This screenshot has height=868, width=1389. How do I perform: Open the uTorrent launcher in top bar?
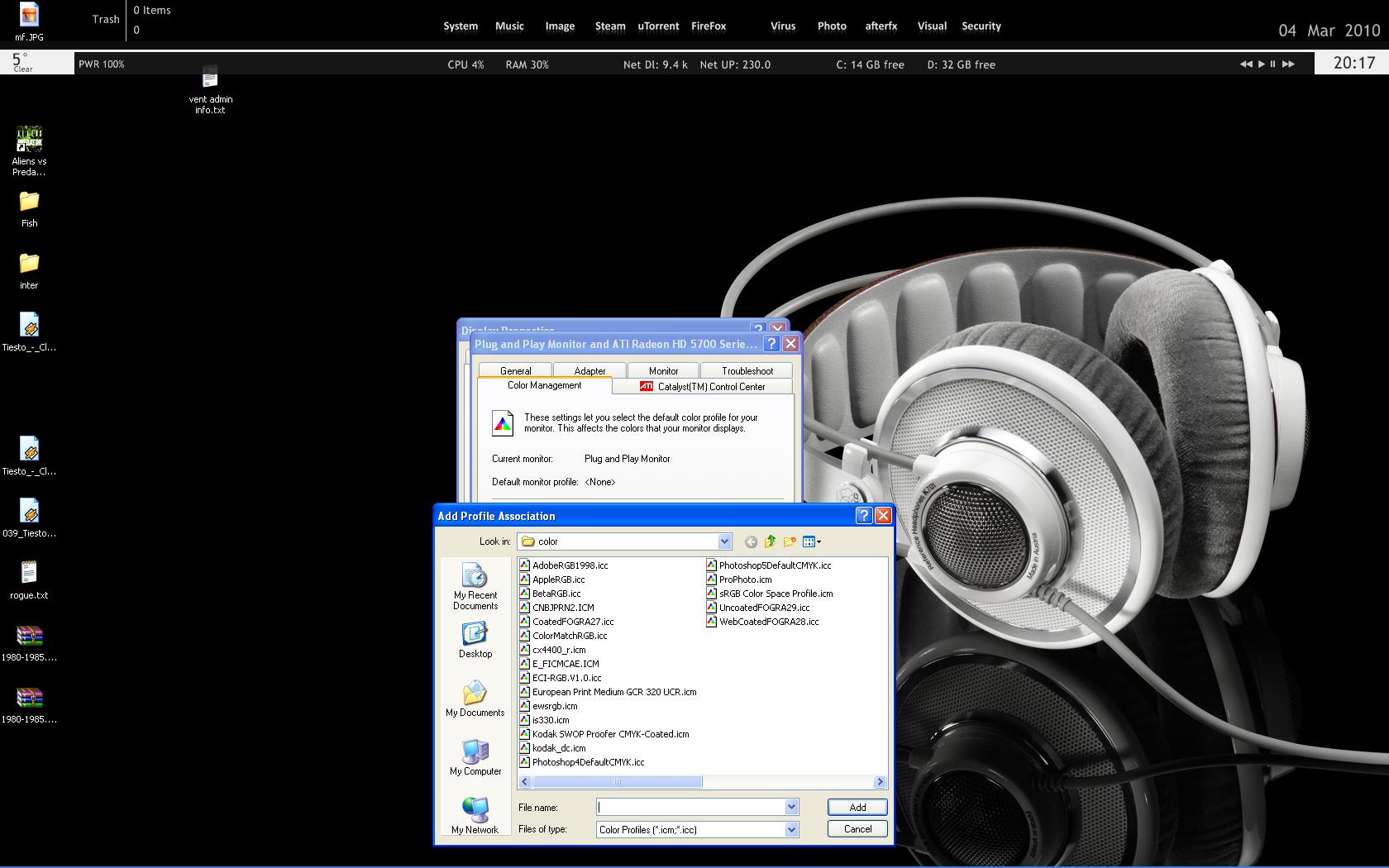point(658,26)
